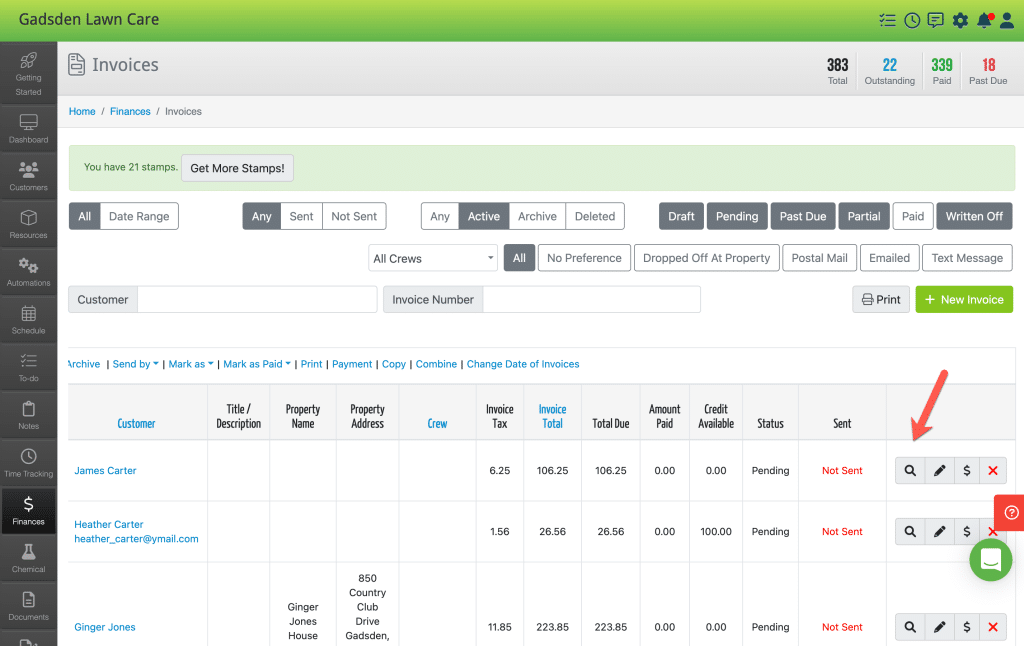
Task: Click the New Invoice button
Action: tap(964, 299)
